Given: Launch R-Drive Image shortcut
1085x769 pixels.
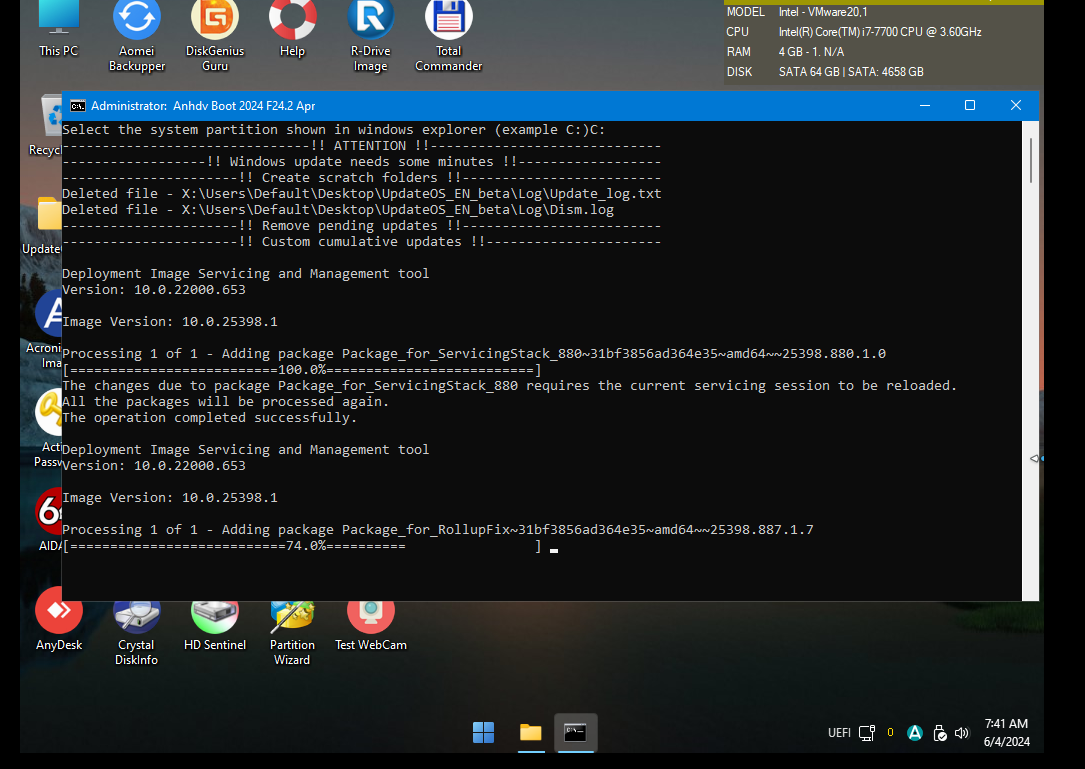Looking at the screenshot, I should 370,35.
